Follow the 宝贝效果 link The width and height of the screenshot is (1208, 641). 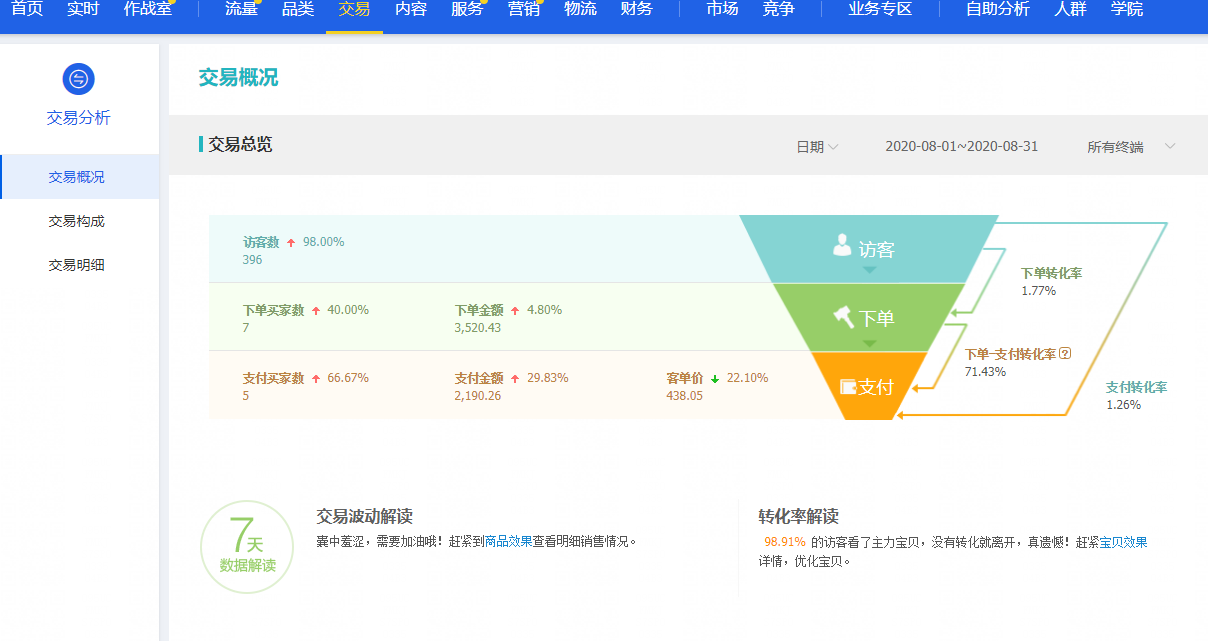[x=1123, y=542]
